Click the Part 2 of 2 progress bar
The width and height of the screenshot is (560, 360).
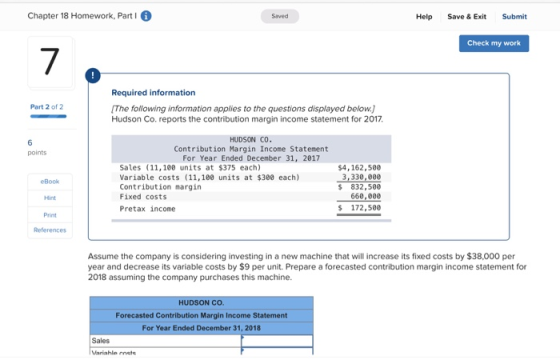point(48,116)
